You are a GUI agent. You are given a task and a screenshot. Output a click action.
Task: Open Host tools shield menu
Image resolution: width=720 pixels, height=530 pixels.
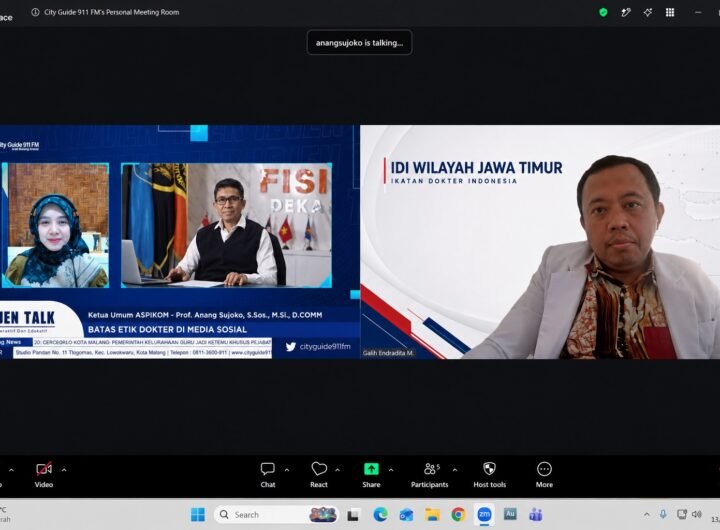click(489, 475)
